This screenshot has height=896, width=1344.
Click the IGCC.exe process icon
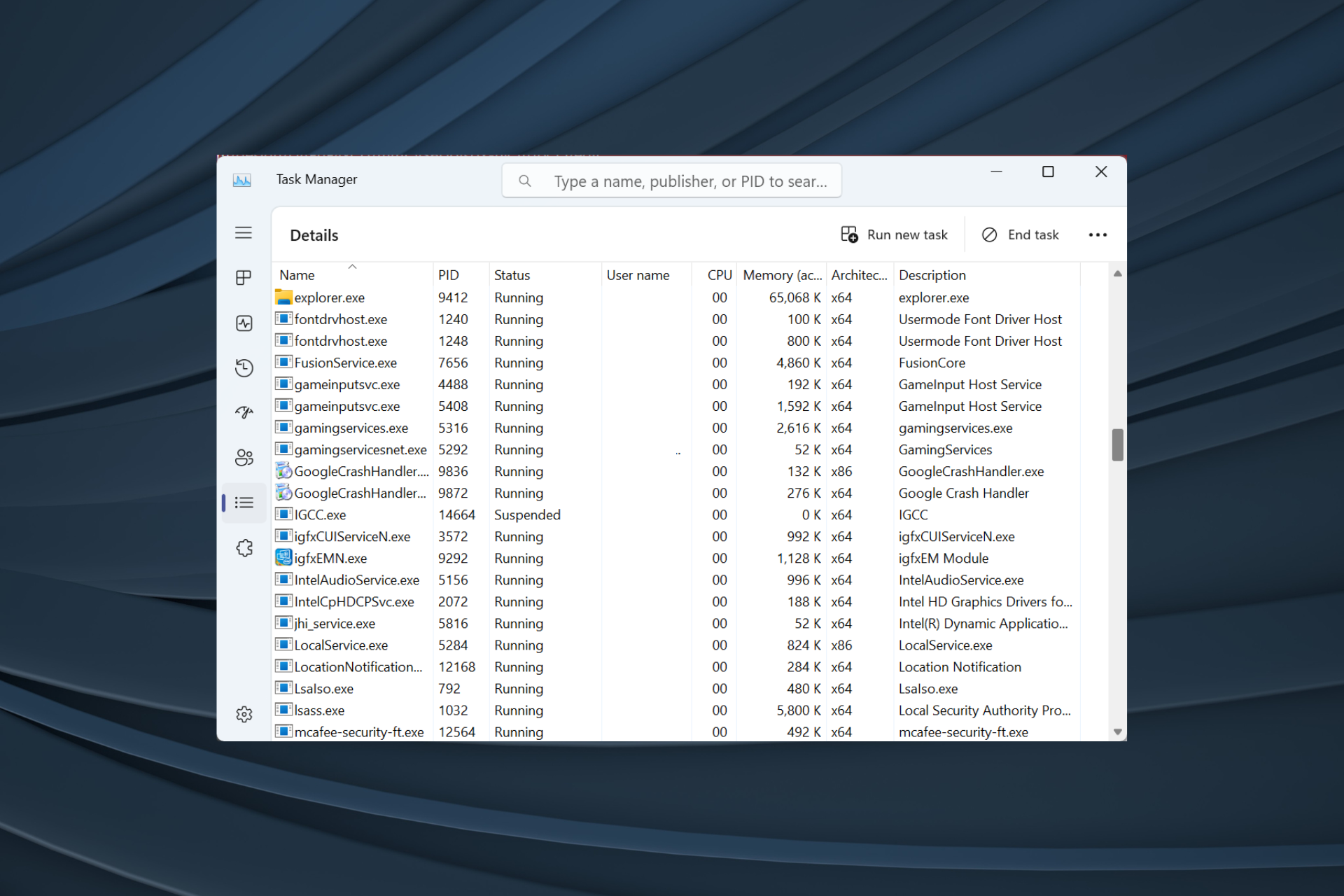[283, 514]
